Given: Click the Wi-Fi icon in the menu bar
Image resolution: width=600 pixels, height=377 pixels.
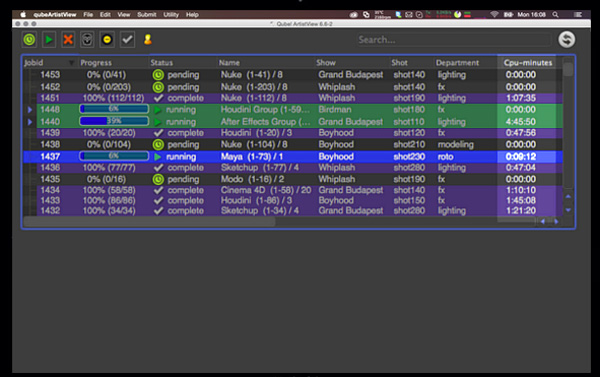Looking at the screenshot, I should (x=494, y=15).
